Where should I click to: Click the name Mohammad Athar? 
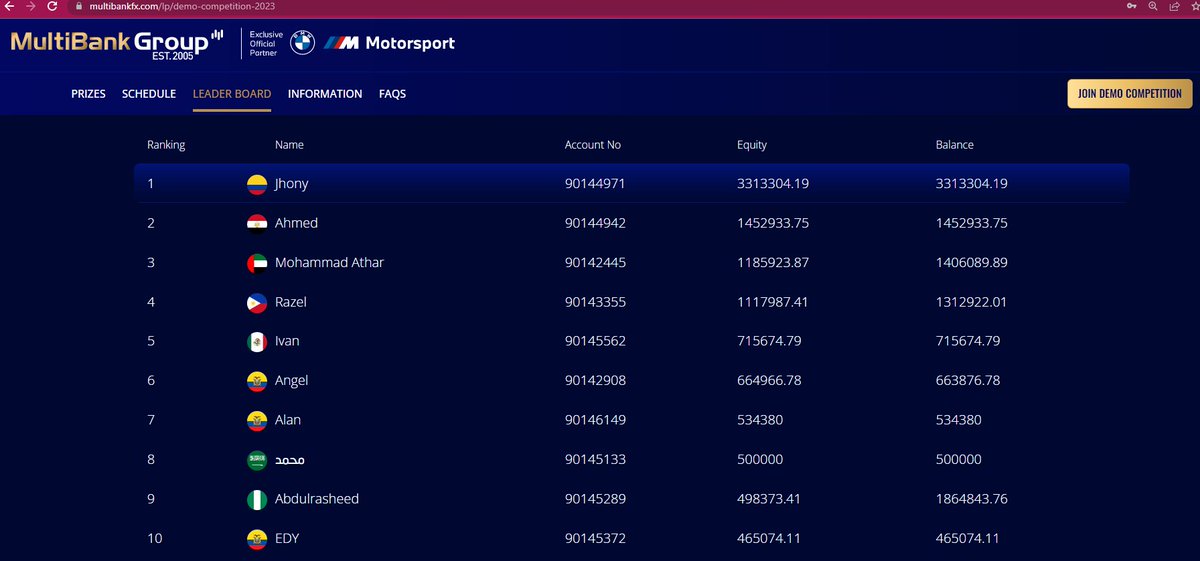tap(329, 263)
